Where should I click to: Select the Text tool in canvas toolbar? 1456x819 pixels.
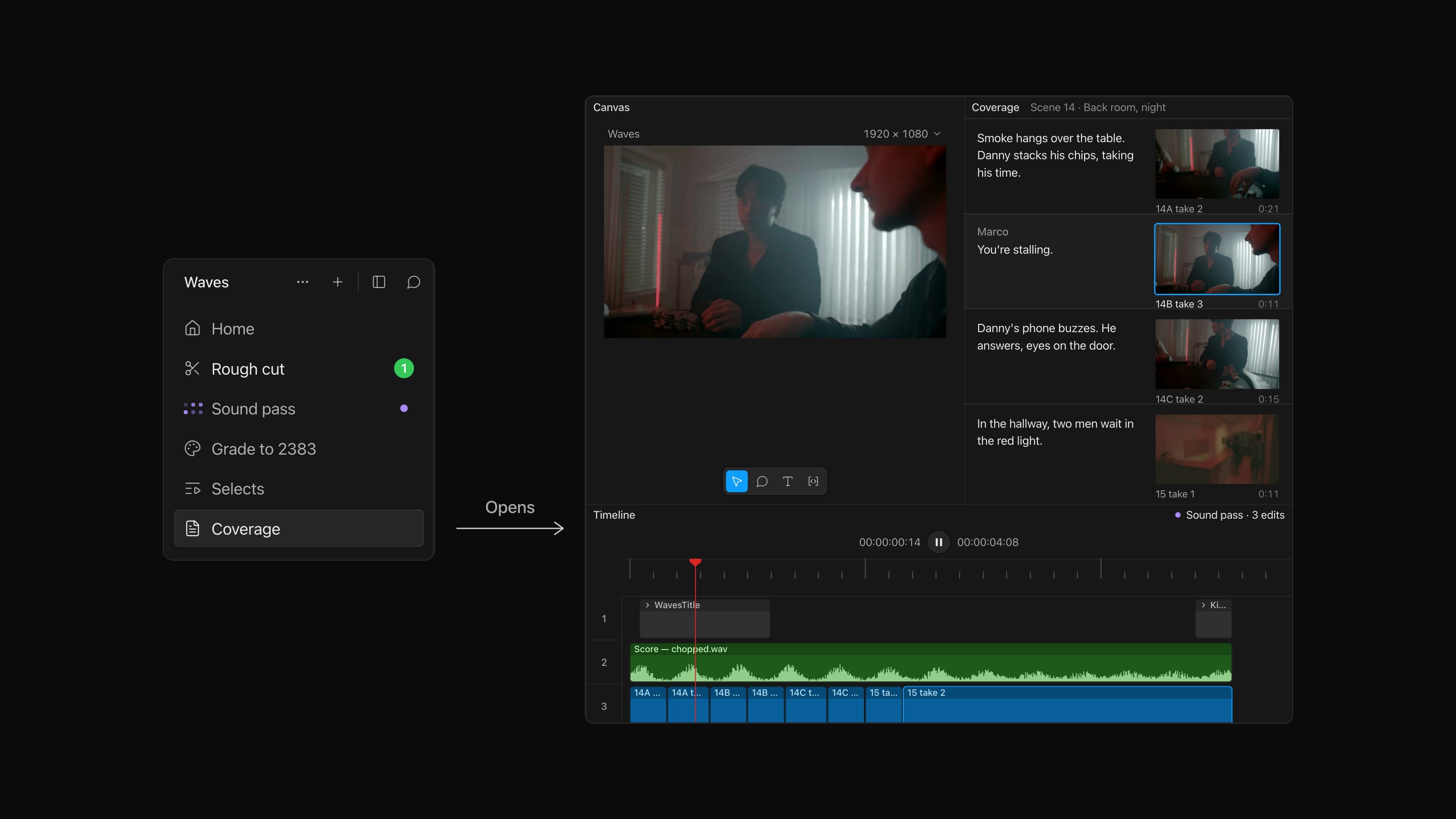788,482
